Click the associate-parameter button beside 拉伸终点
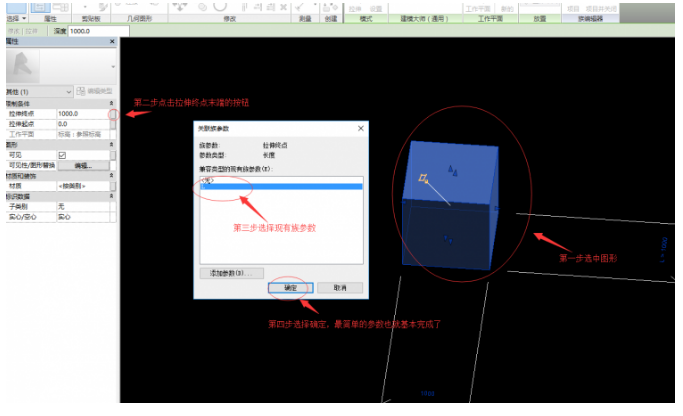Image resolution: width=683 pixels, height=416 pixels. point(113,114)
